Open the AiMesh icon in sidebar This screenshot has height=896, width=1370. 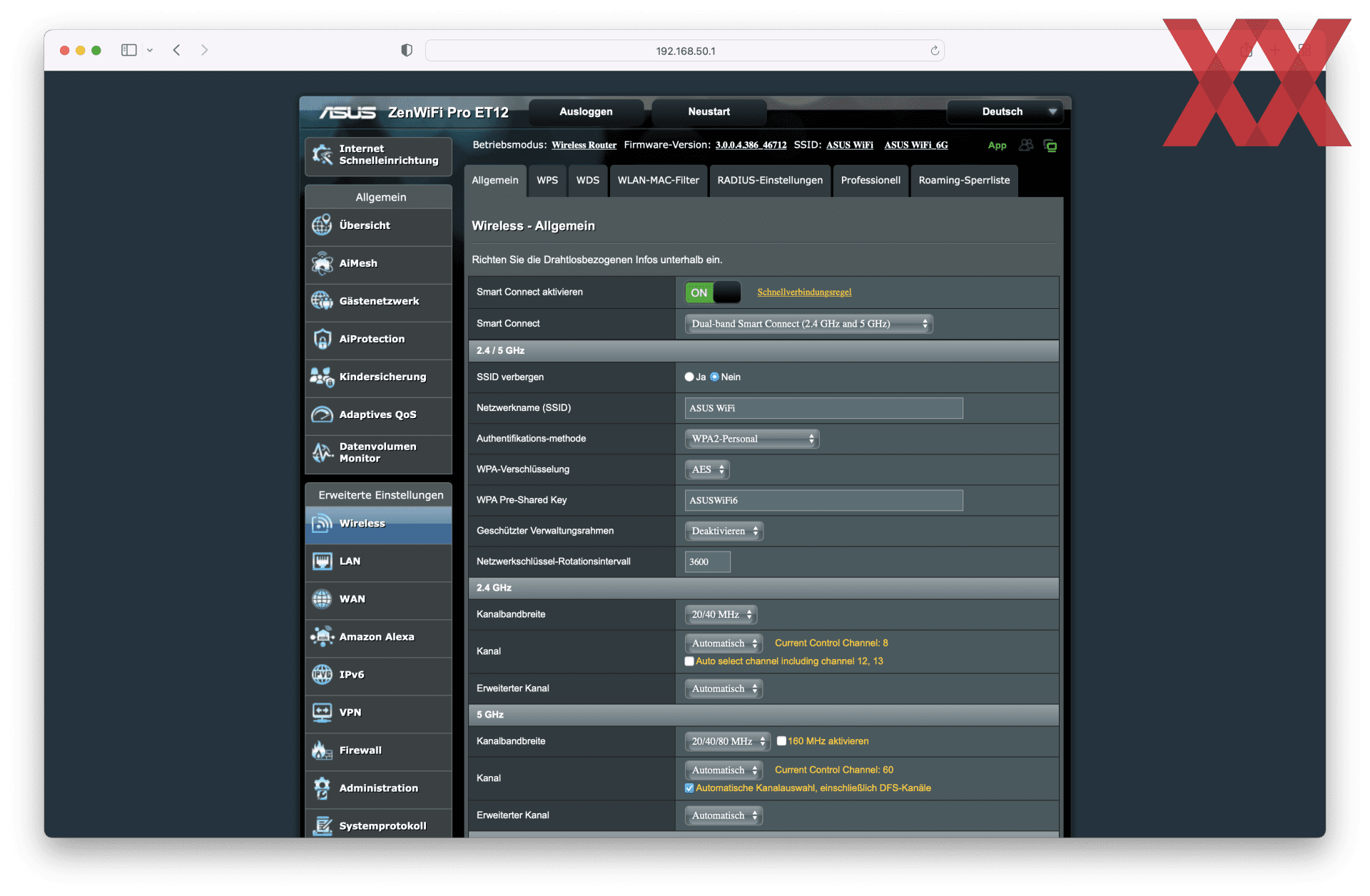pyautogui.click(x=322, y=263)
